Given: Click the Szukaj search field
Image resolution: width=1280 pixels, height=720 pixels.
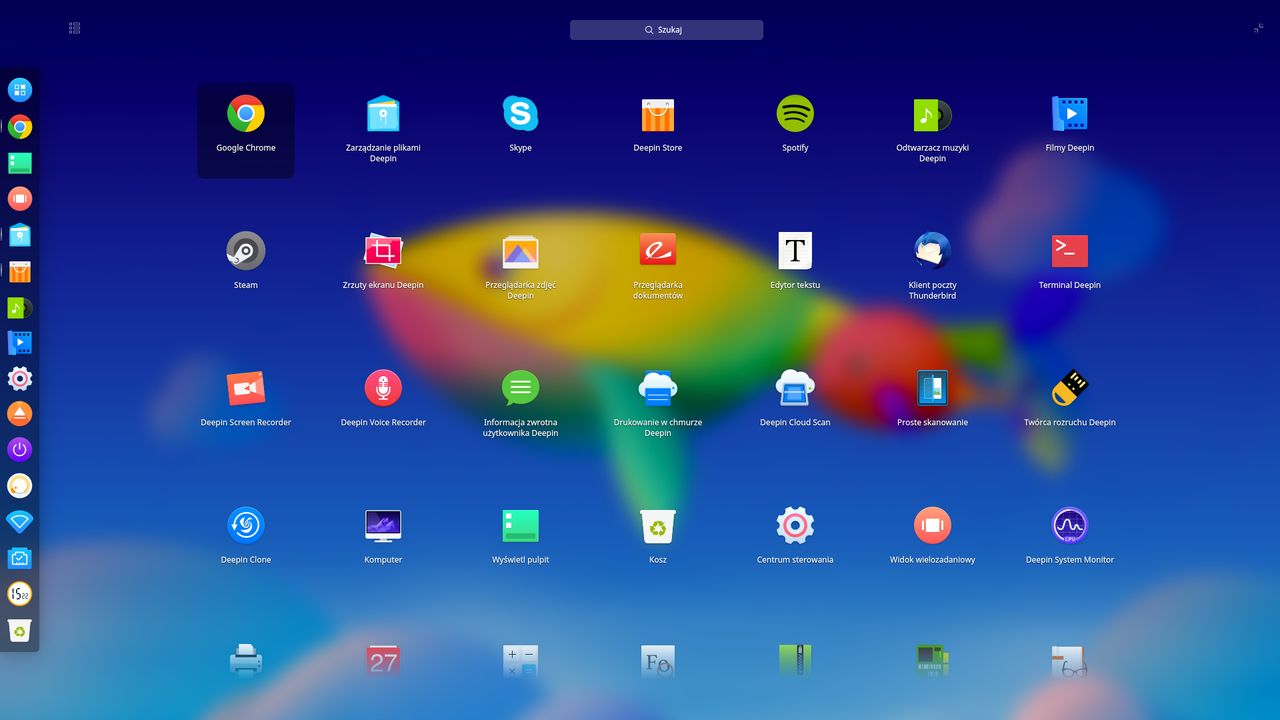Looking at the screenshot, I should [666, 30].
